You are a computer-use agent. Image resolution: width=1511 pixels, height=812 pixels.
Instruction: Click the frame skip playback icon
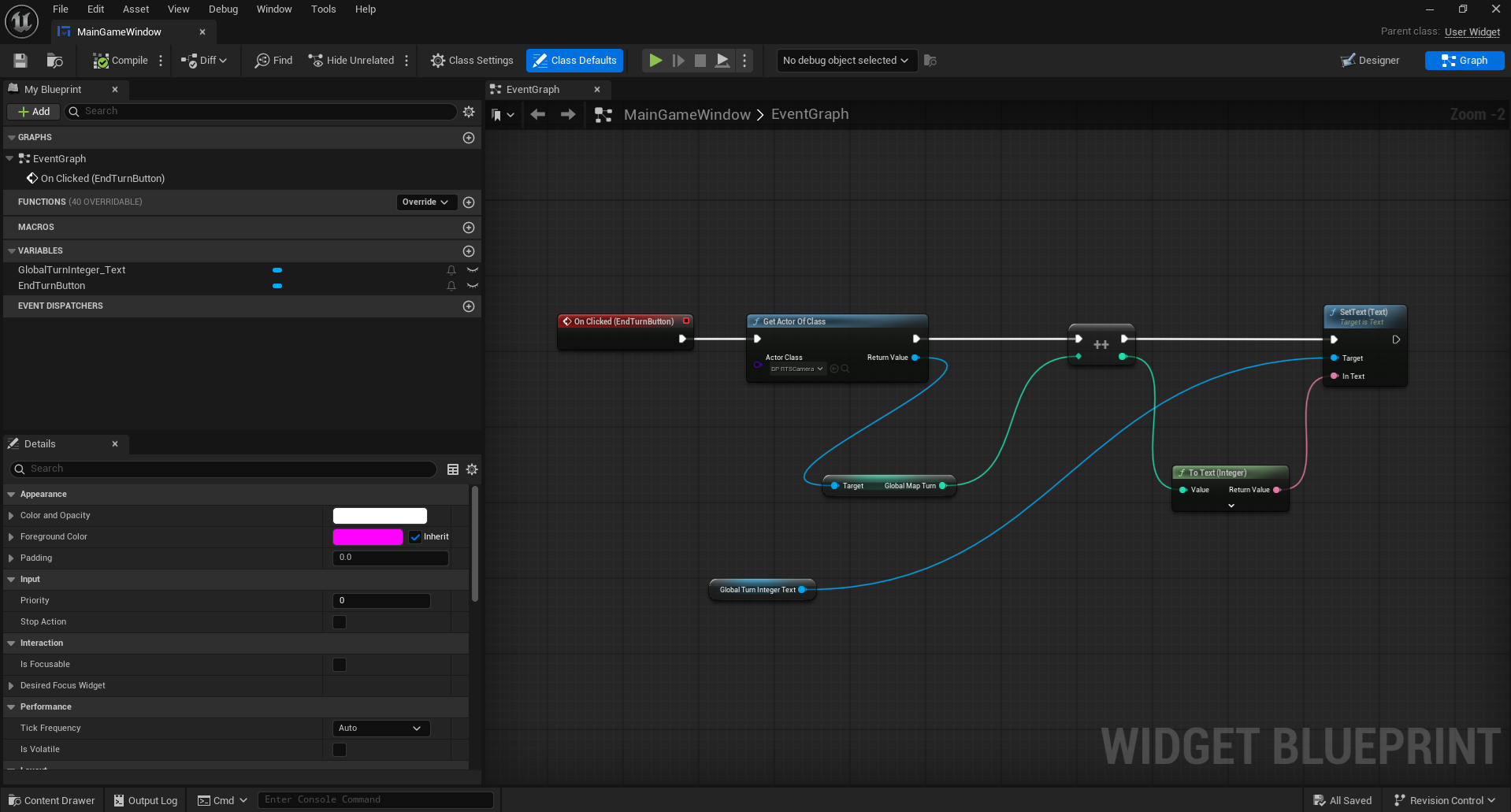(678, 61)
